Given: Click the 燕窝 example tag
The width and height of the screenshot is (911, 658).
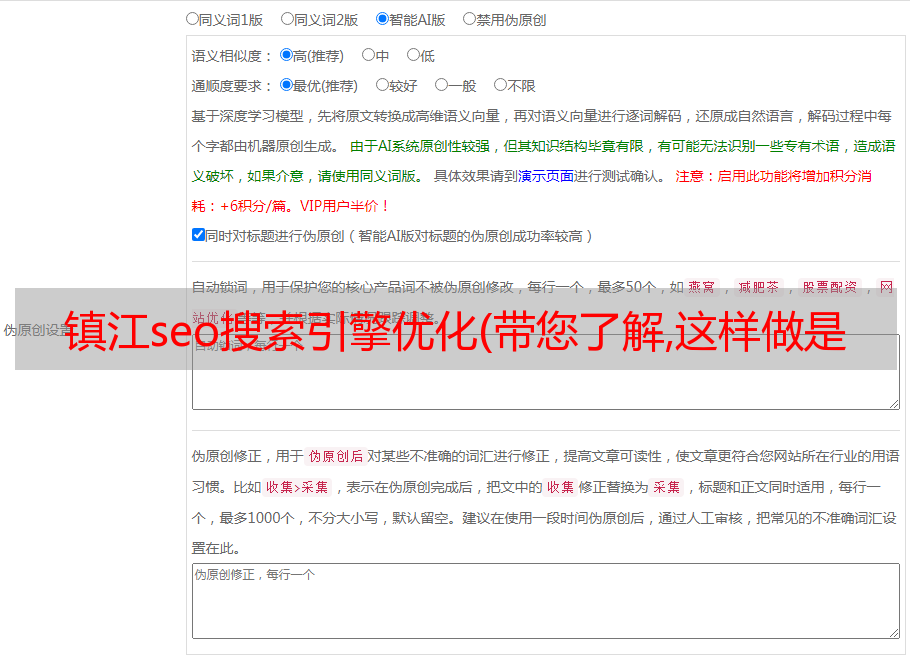Looking at the screenshot, I should [x=702, y=287].
